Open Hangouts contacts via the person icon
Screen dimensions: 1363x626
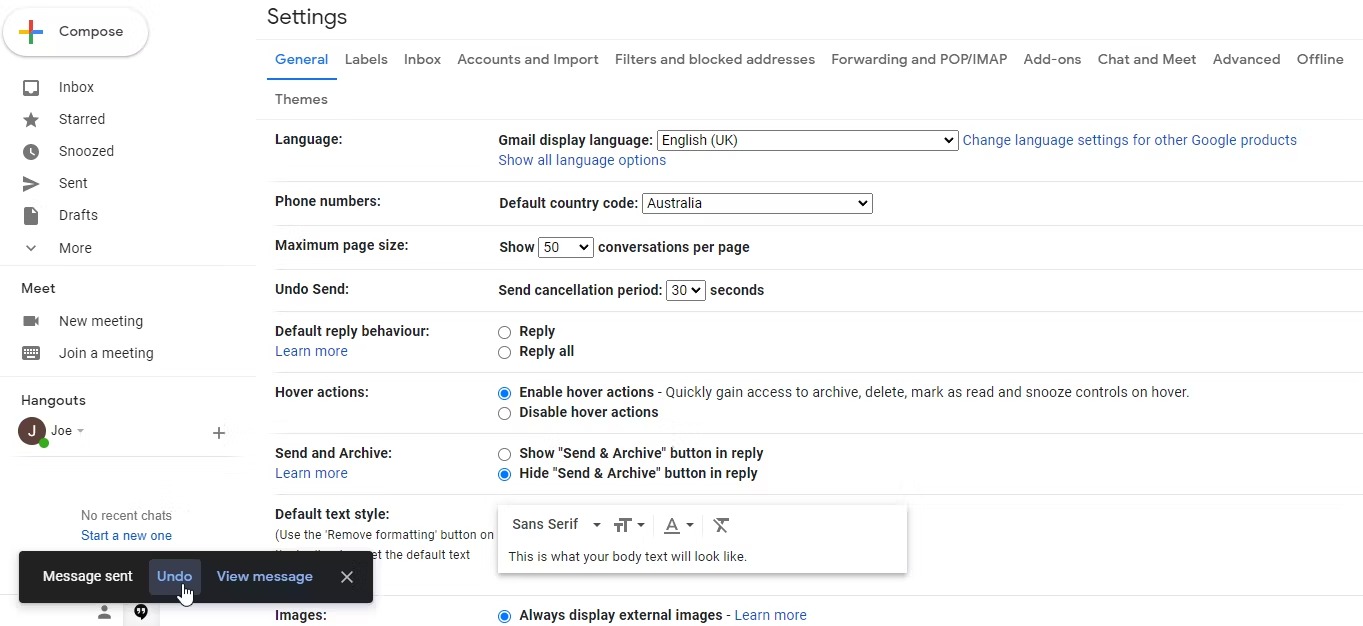(x=104, y=614)
